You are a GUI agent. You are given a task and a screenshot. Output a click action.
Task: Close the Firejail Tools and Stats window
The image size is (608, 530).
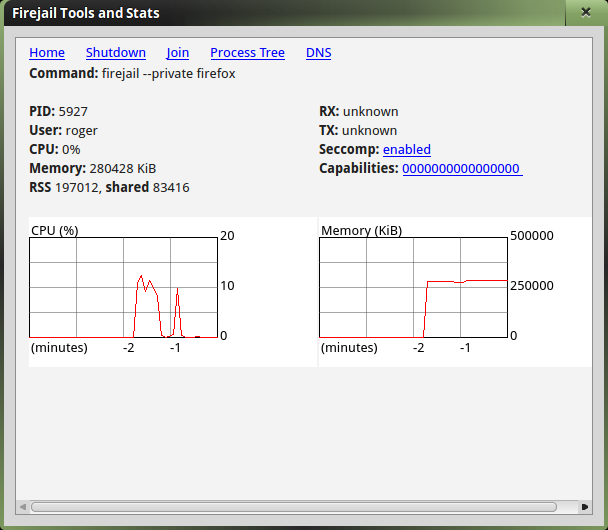pos(585,13)
